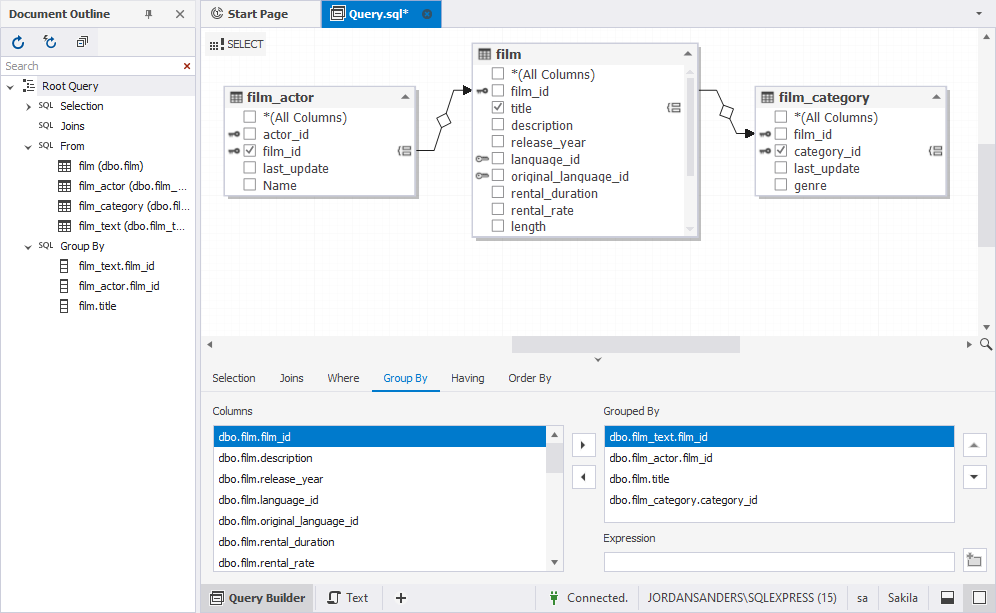Switch to the Text view
Viewport: 996px width, 613px height.
click(348, 598)
